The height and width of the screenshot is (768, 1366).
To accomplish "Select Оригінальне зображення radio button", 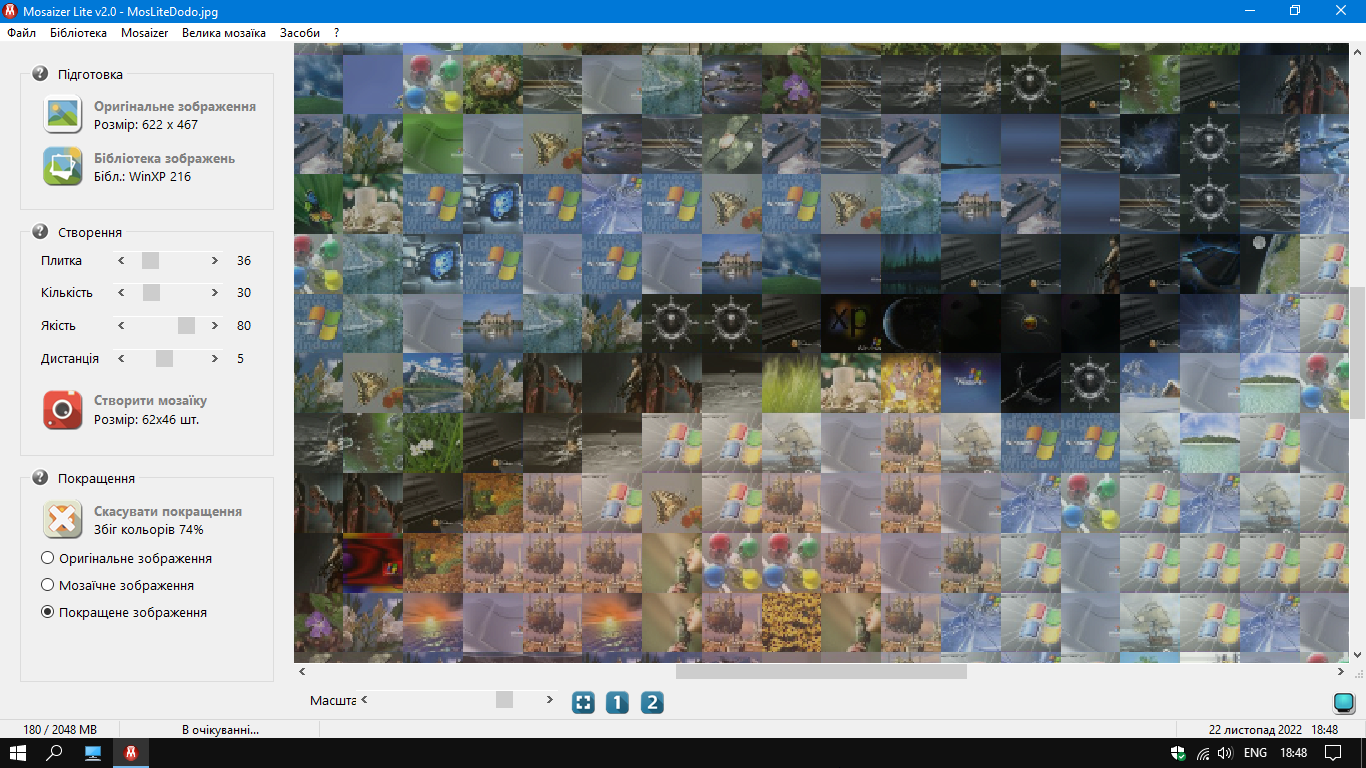I will point(47,558).
